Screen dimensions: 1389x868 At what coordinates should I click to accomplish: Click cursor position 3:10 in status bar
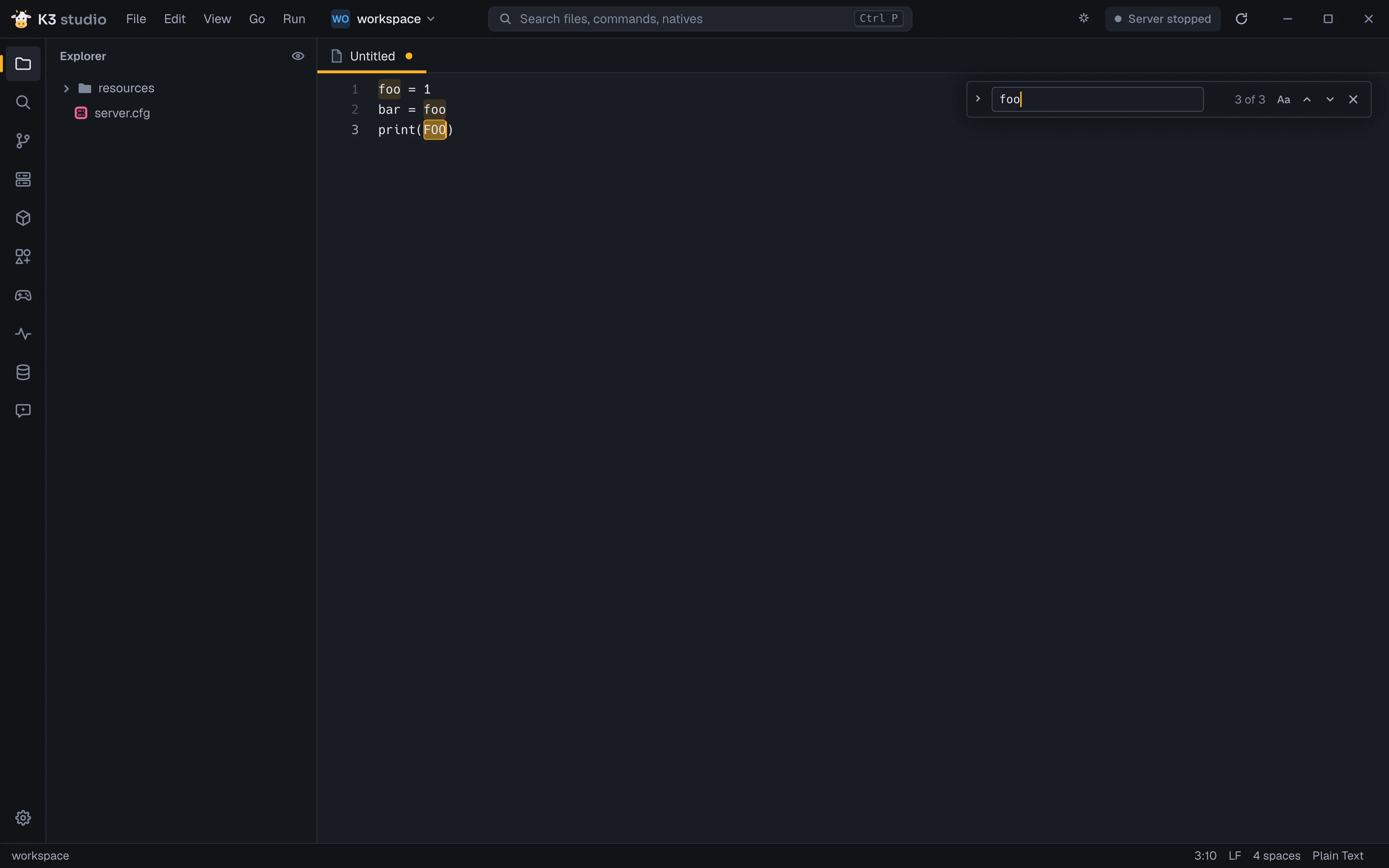point(1205,855)
